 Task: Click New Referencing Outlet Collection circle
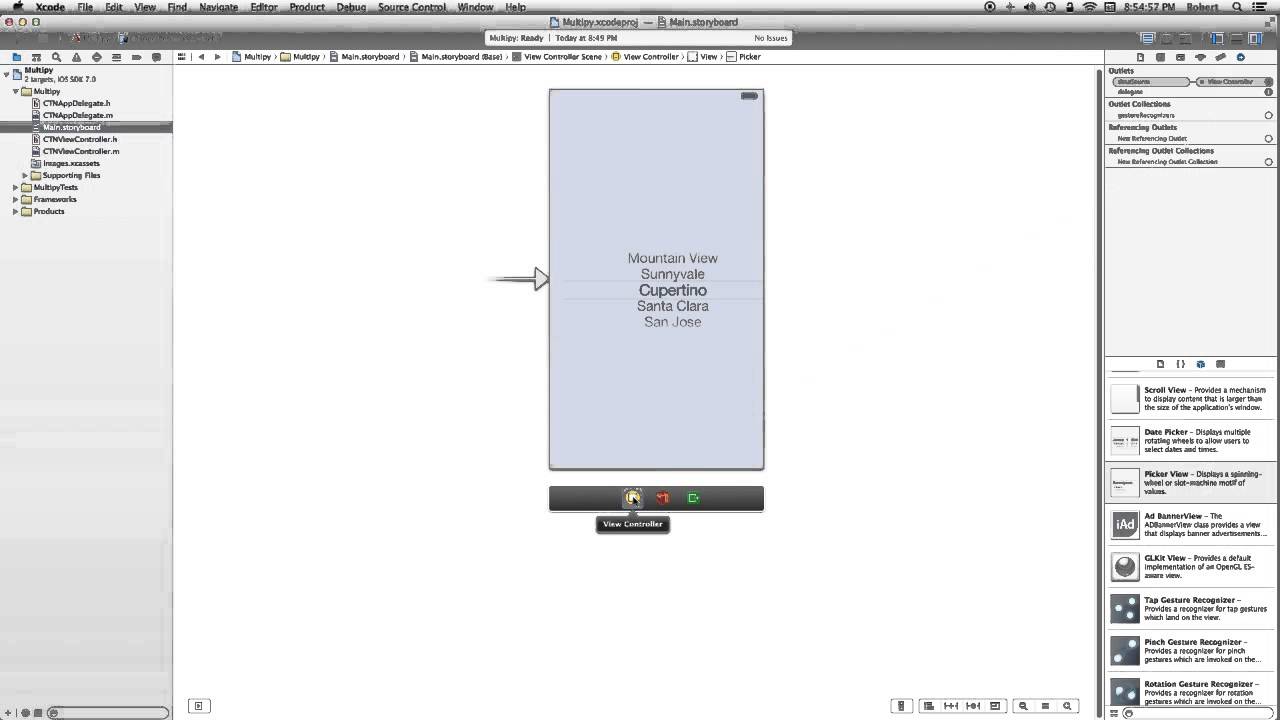pyautogui.click(x=1268, y=162)
